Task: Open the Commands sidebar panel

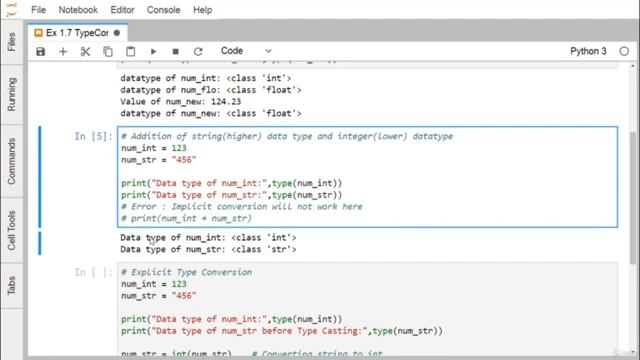Action: click(11, 161)
